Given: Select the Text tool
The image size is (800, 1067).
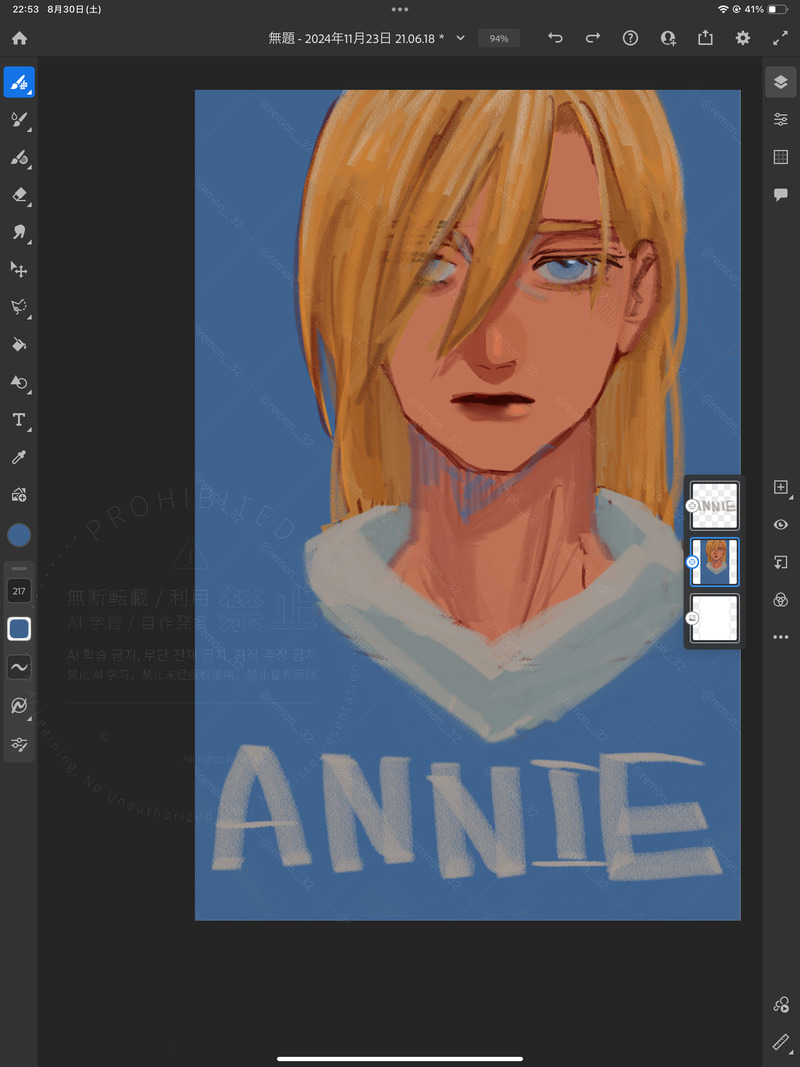Looking at the screenshot, I should [x=19, y=420].
